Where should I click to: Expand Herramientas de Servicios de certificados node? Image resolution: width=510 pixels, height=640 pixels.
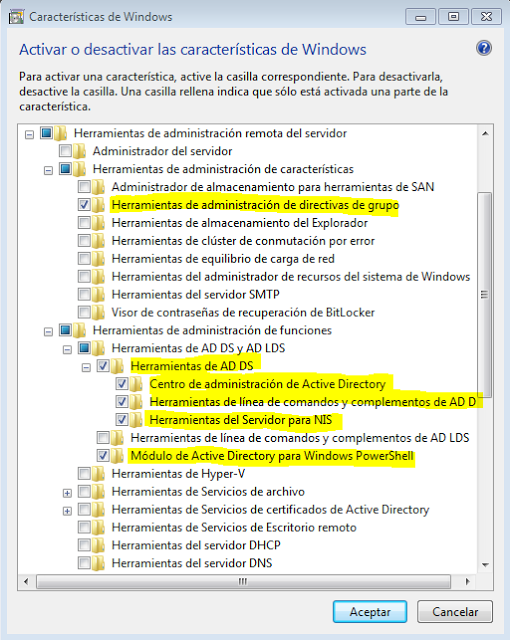point(67,511)
